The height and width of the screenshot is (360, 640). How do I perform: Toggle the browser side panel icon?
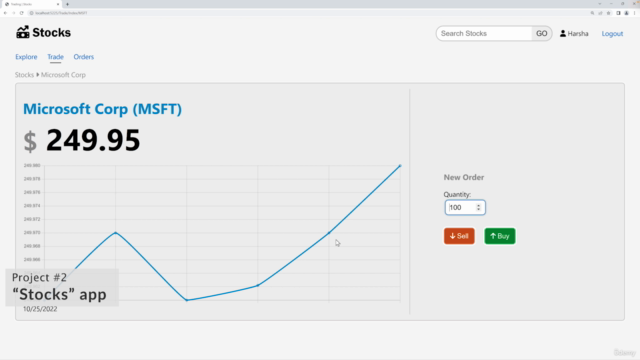(x=618, y=13)
